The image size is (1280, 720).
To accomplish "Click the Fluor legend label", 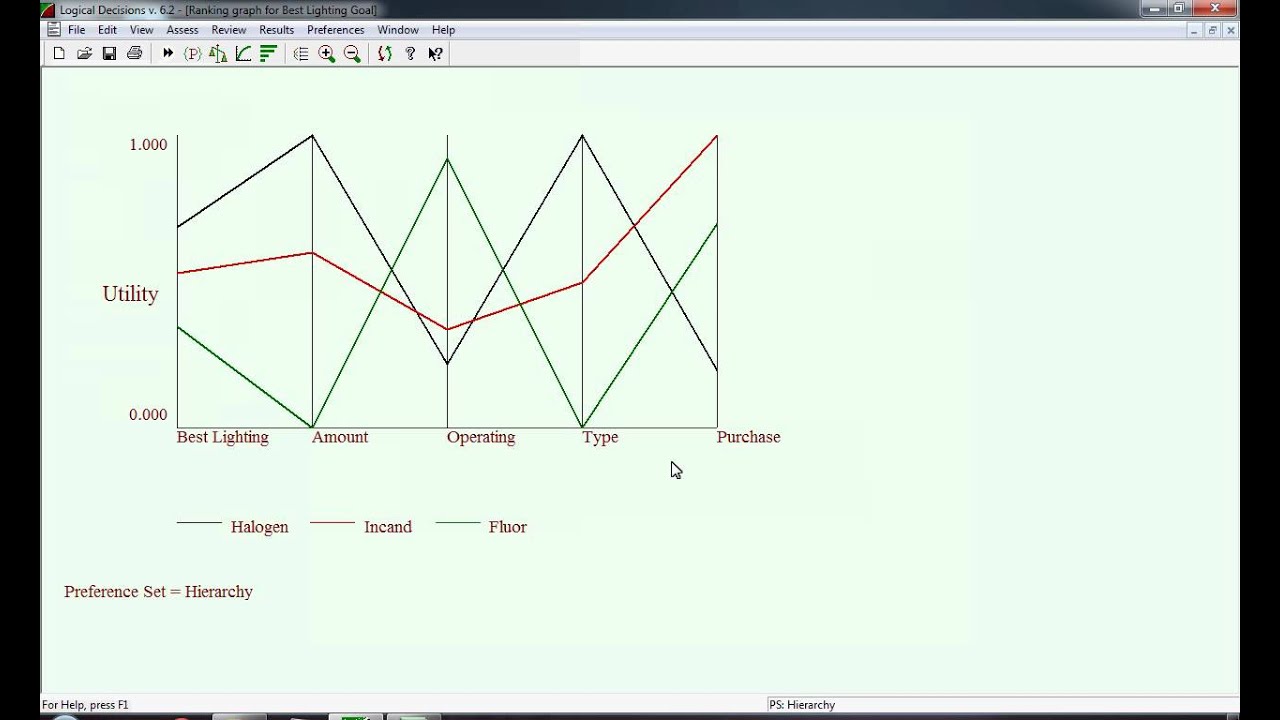I will [x=508, y=527].
